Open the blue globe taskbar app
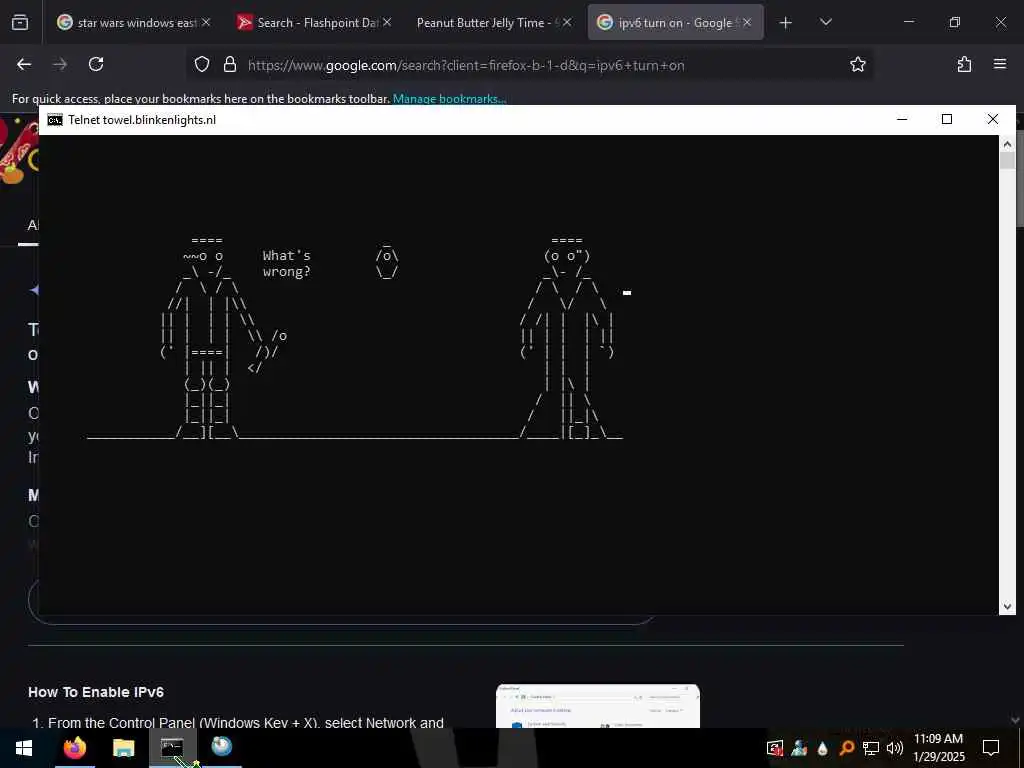 pyautogui.click(x=221, y=747)
